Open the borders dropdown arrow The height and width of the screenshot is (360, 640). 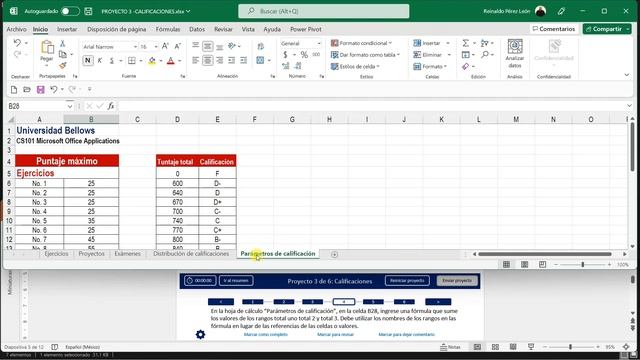pos(140,61)
